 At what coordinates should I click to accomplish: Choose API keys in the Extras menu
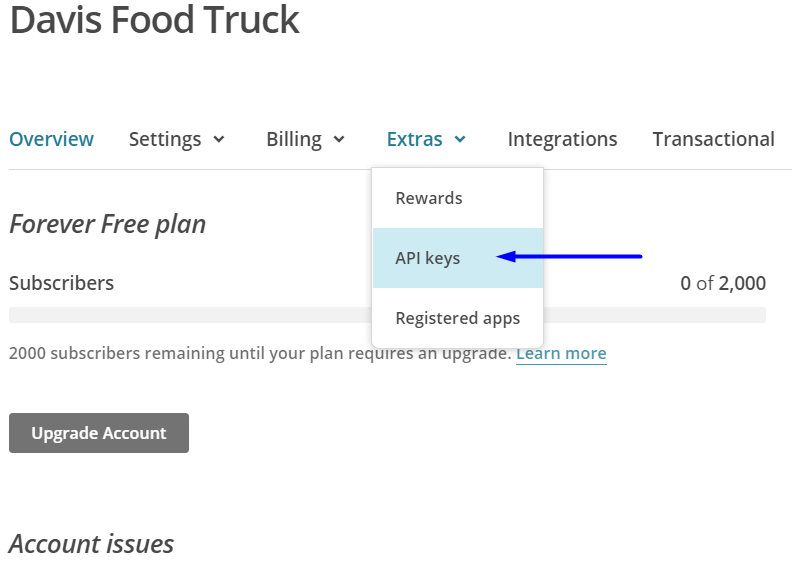tap(428, 258)
